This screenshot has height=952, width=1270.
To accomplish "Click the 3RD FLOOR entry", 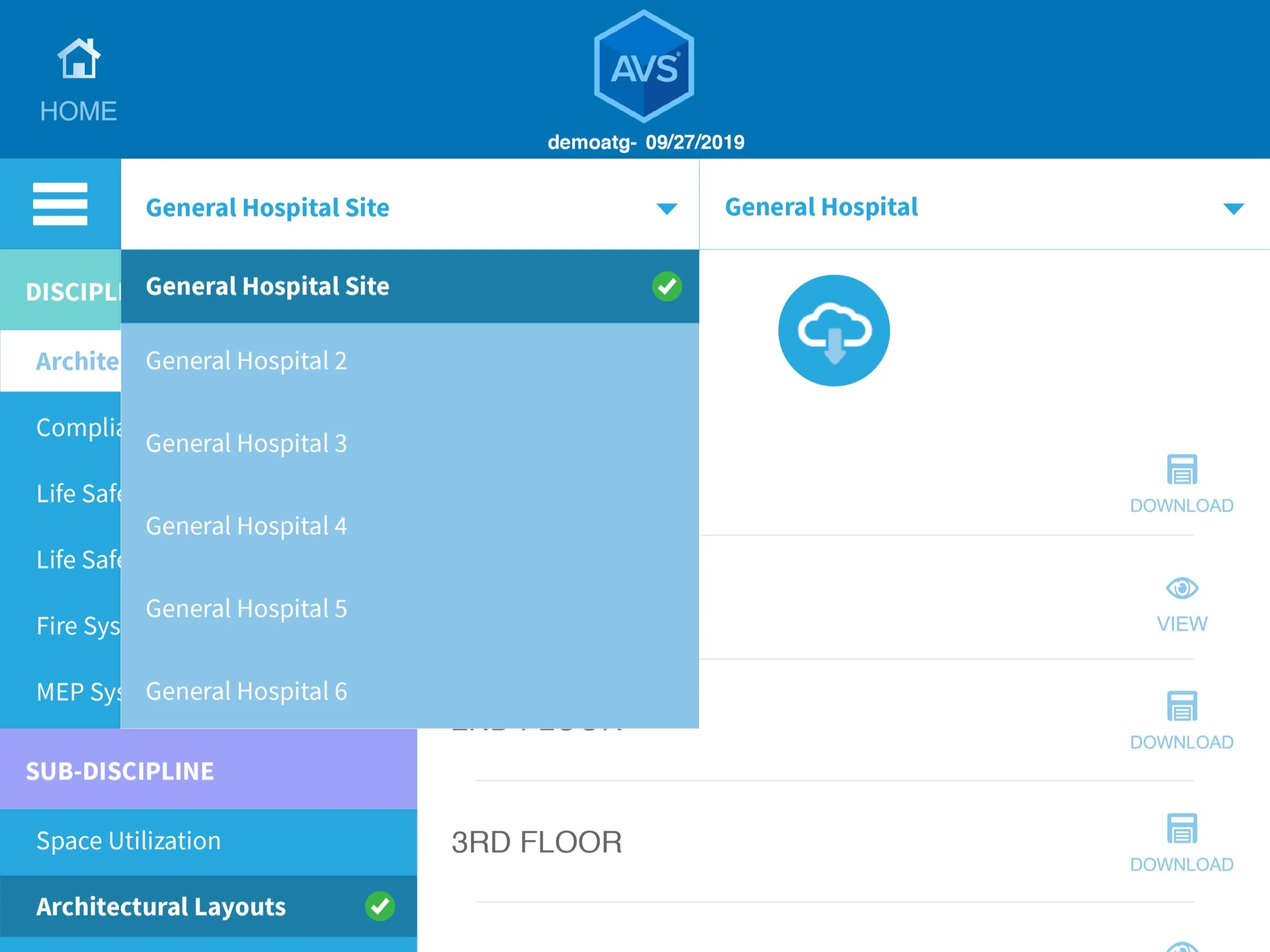I will click(537, 842).
